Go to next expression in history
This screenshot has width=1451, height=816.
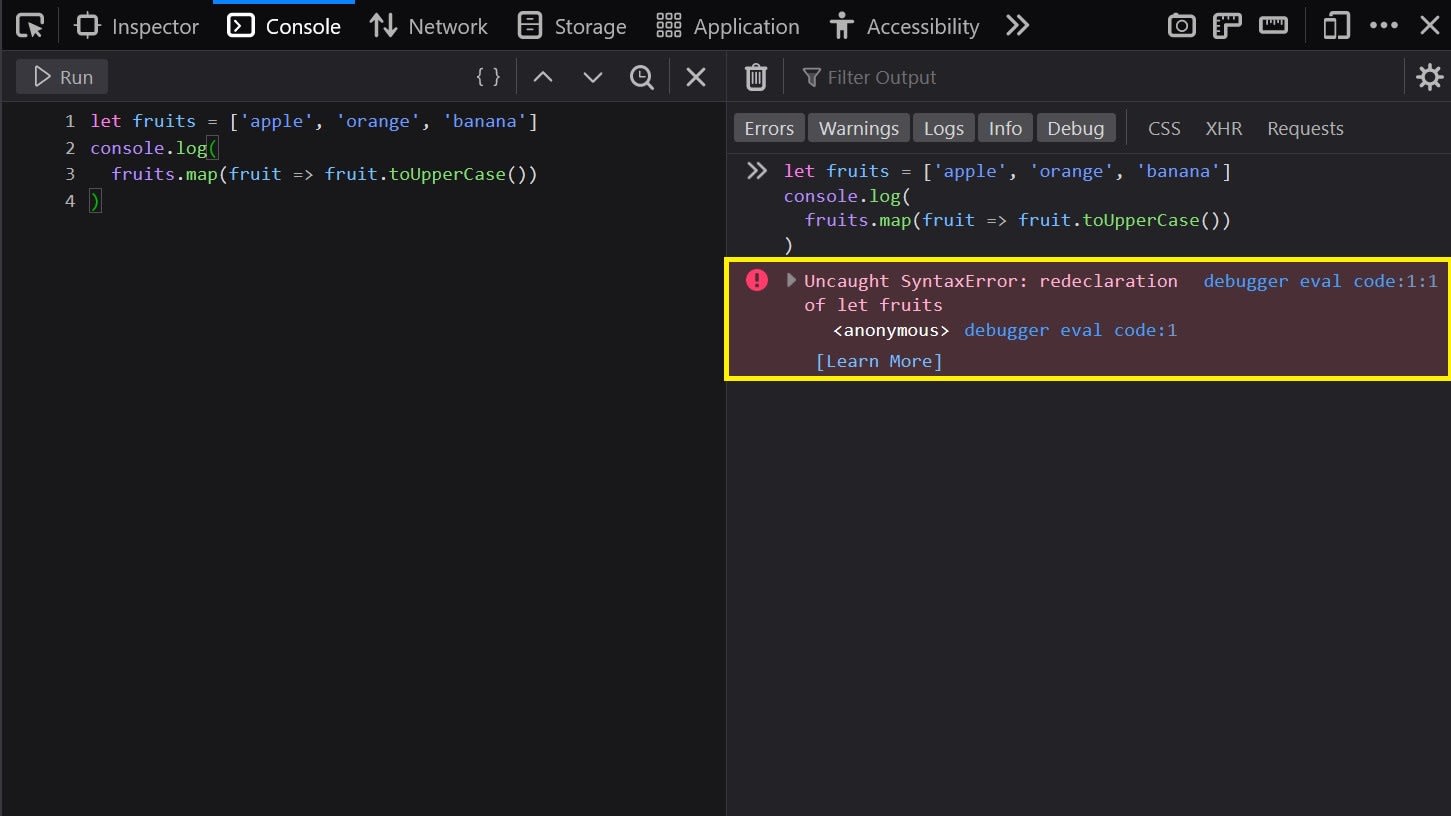(593, 77)
